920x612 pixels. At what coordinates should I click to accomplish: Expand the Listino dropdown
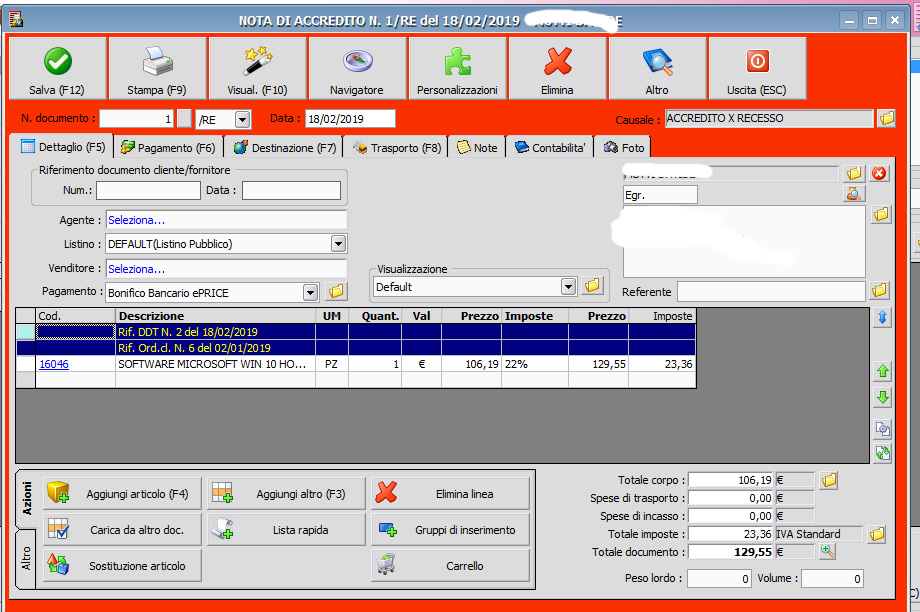point(338,244)
